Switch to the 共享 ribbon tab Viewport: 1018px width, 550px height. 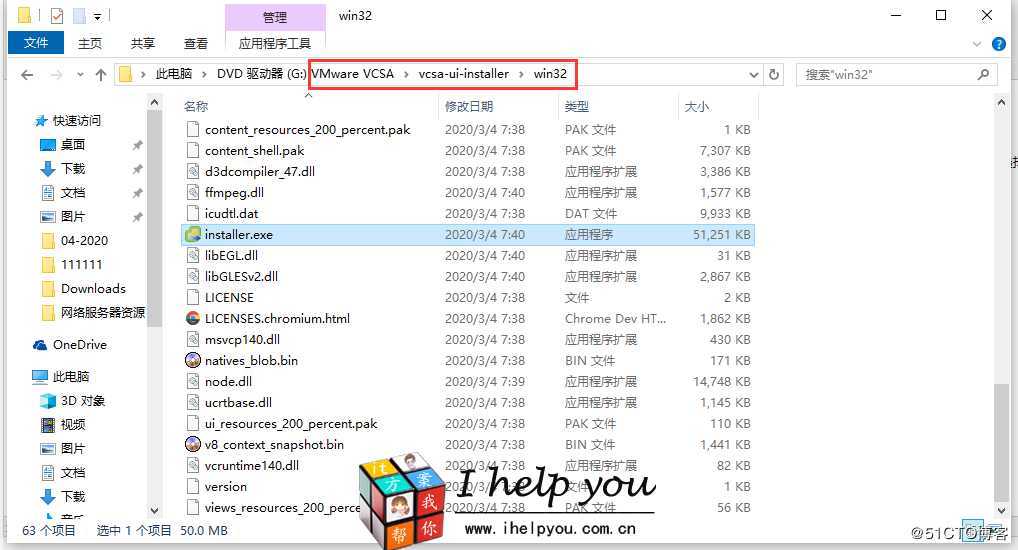coord(142,43)
